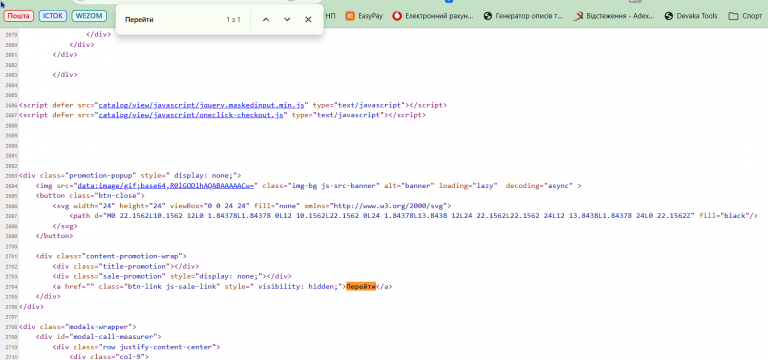The image size is (768, 360).
Task: Open the data:image/gif base64 link
Action: (x=165, y=186)
